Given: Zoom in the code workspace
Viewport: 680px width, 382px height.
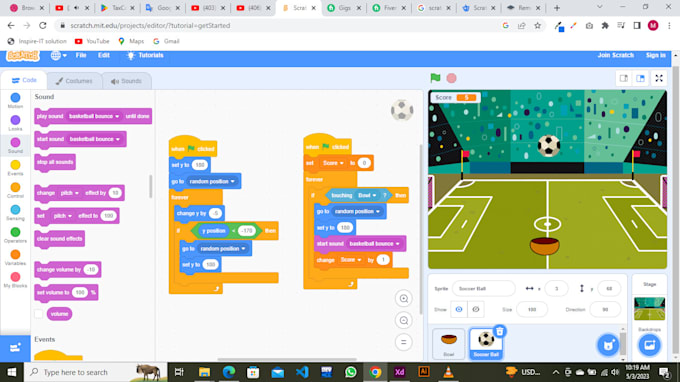Looking at the screenshot, I should (404, 298).
